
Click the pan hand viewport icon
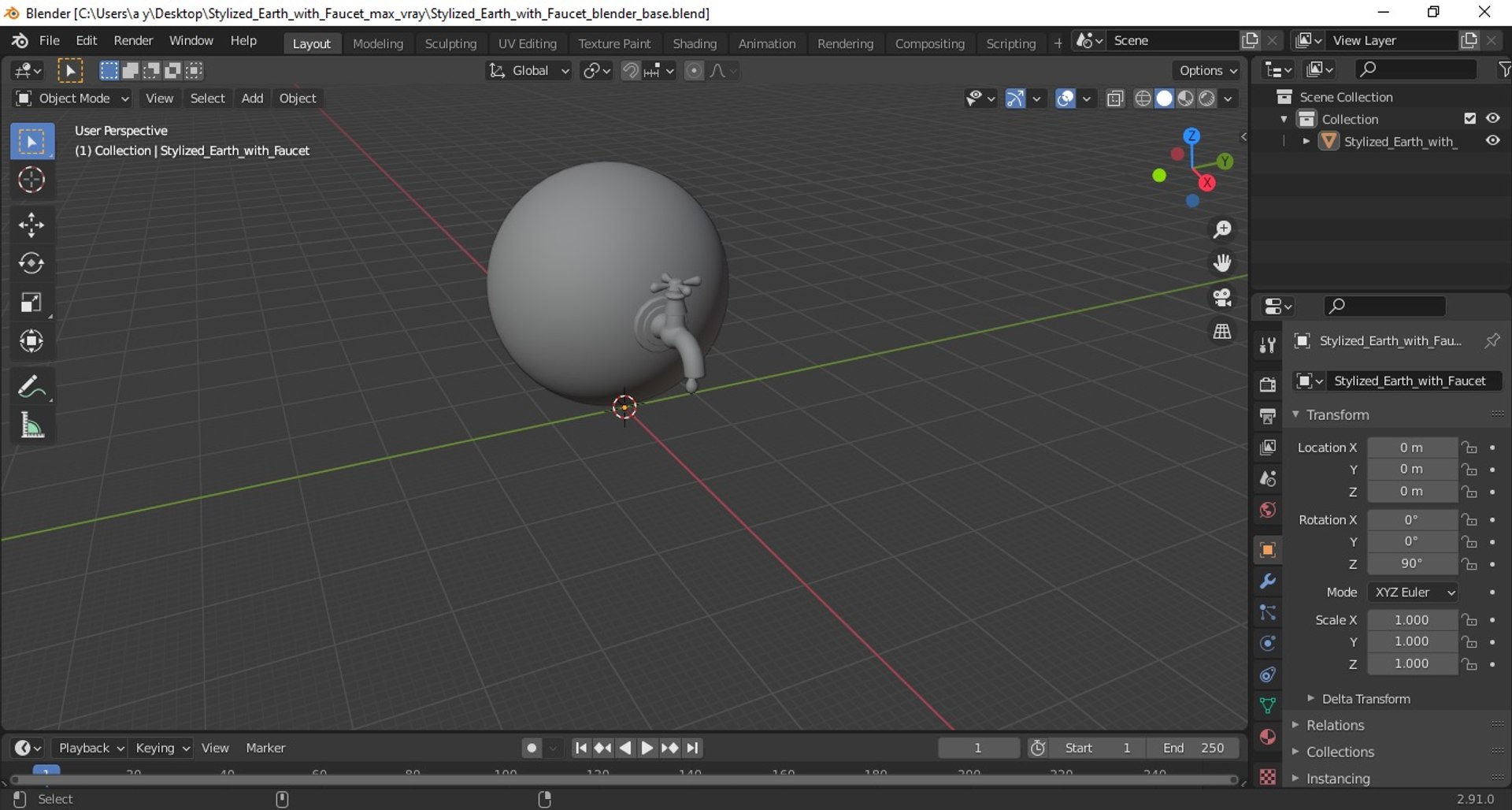pyautogui.click(x=1222, y=263)
